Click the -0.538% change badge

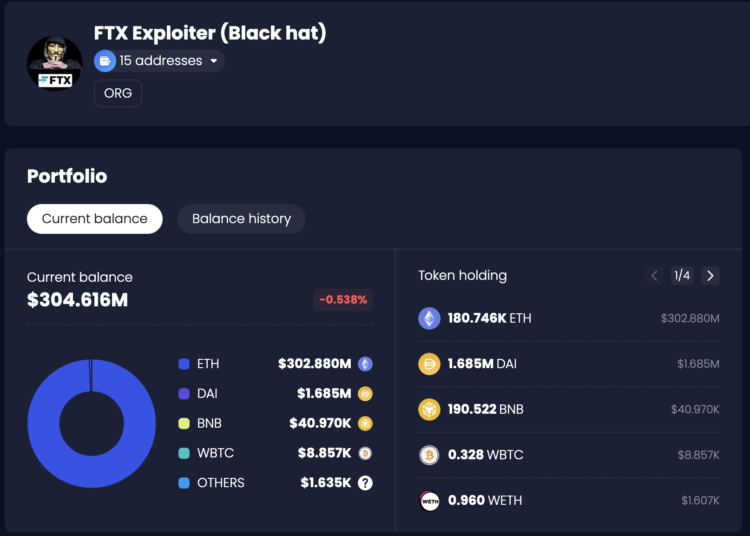tap(343, 300)
